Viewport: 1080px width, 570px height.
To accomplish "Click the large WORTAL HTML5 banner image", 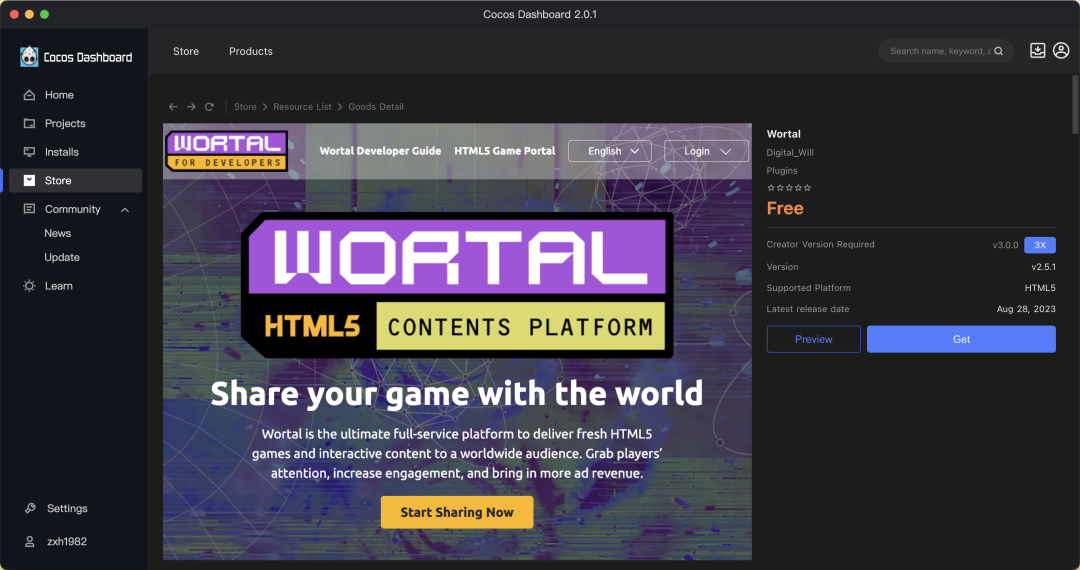I will (x=457, y=285).
